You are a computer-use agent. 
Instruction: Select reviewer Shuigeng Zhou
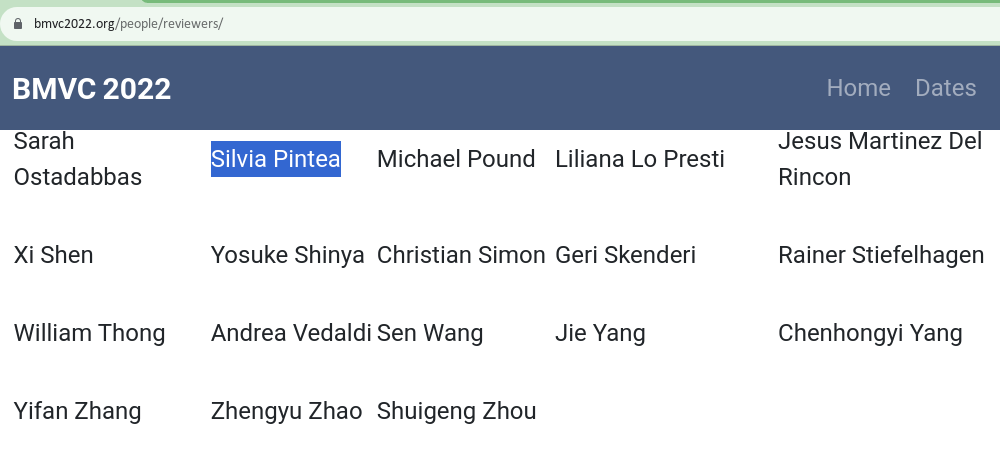(x=457, y=411)
